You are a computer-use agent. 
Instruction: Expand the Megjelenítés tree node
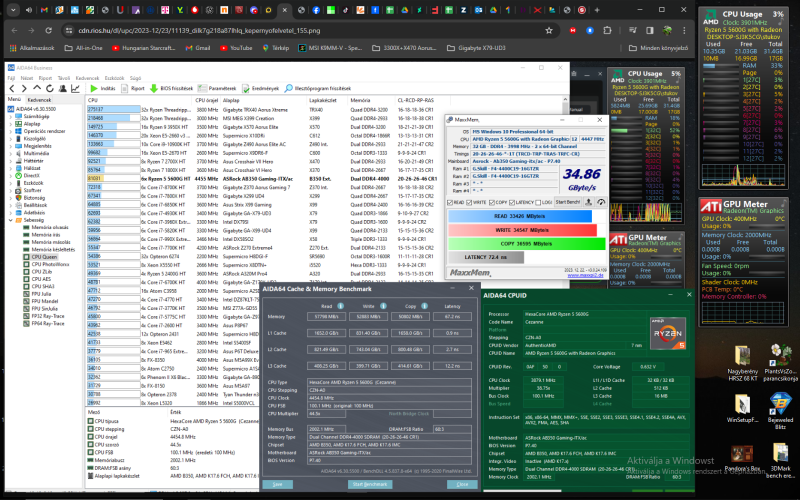tap(11, 146)
